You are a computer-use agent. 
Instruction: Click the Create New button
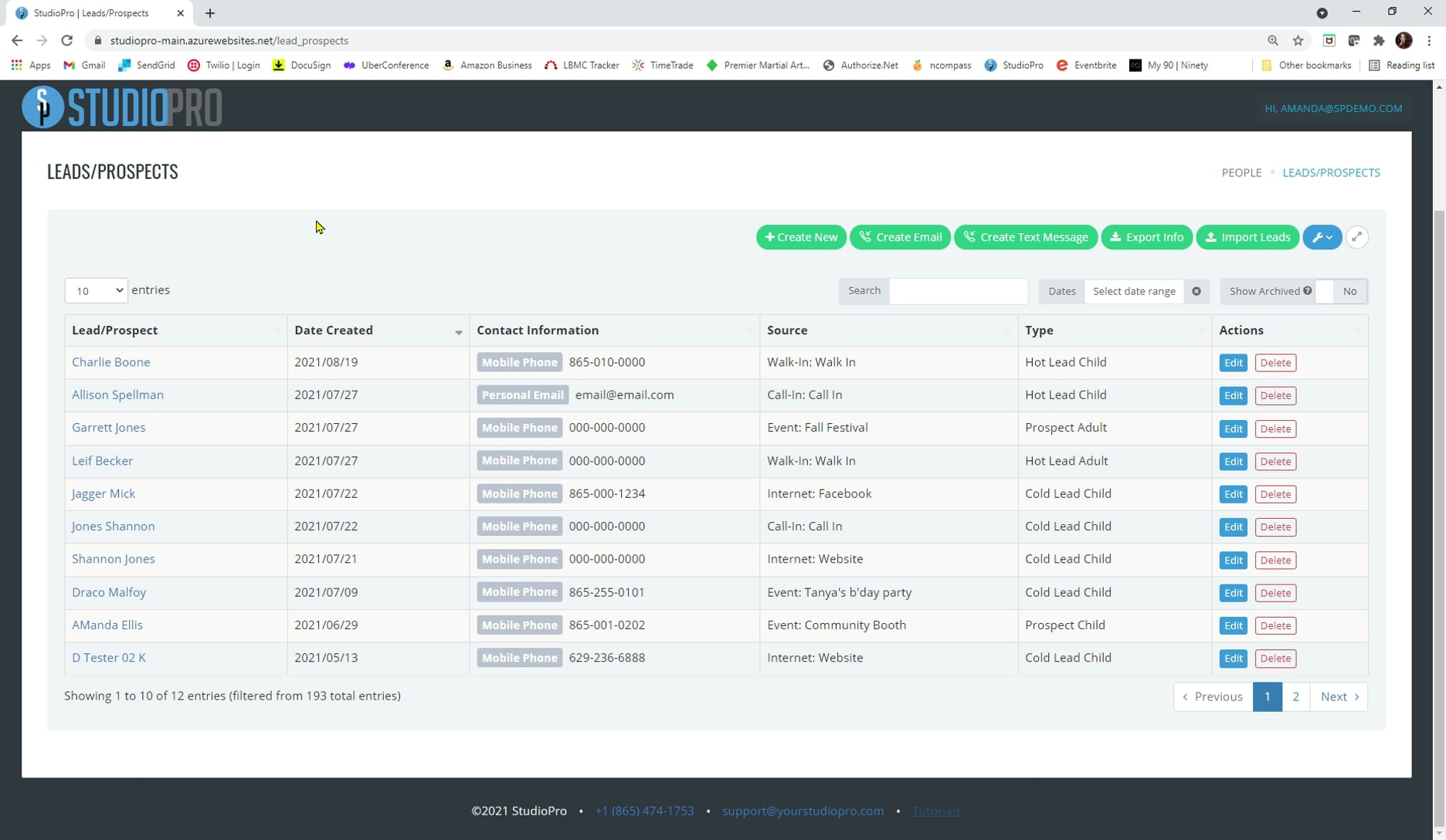coord(801,237)
